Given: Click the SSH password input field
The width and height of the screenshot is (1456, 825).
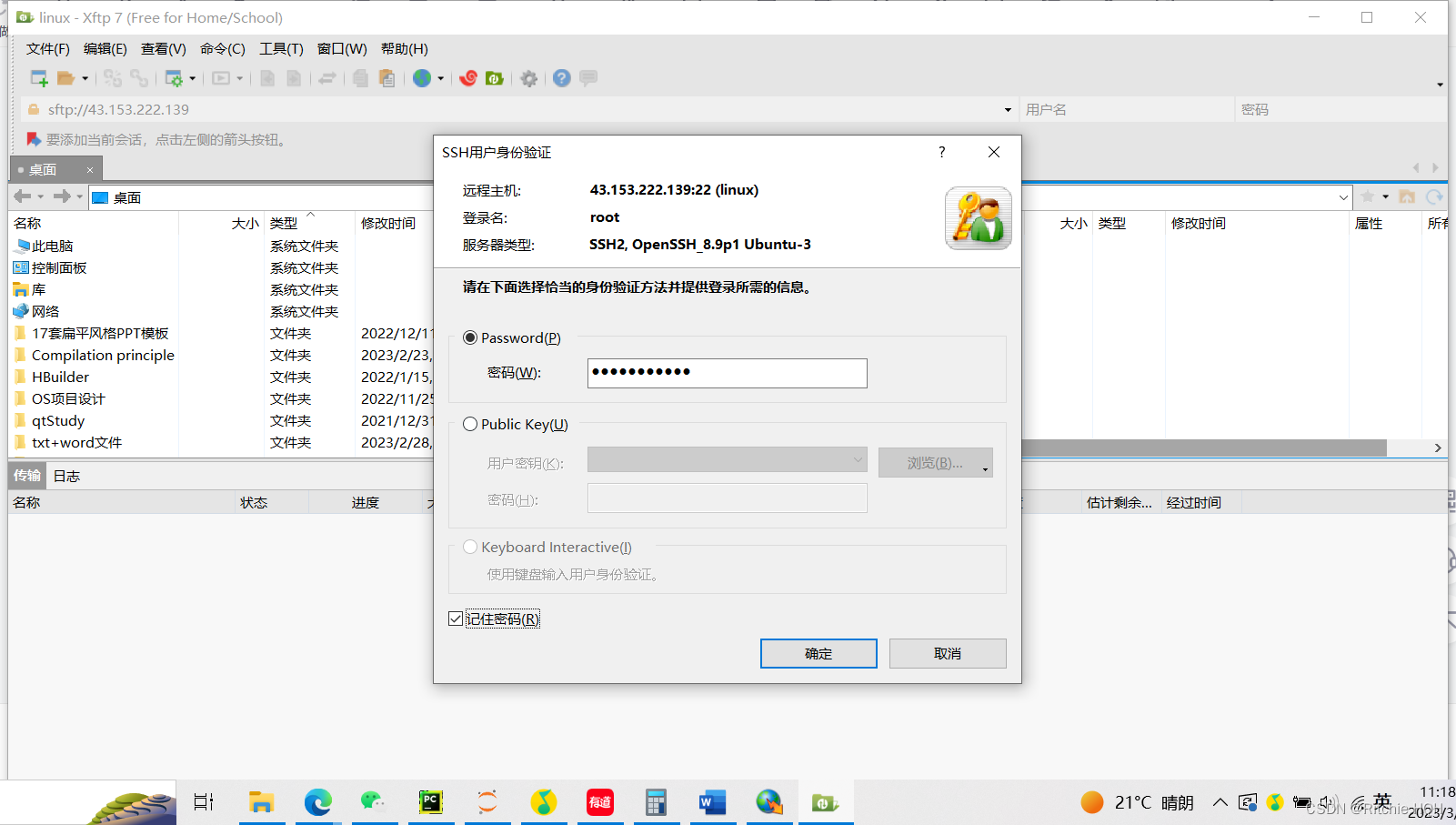Looking at the screenshot, I should click(x=727, y=373).
